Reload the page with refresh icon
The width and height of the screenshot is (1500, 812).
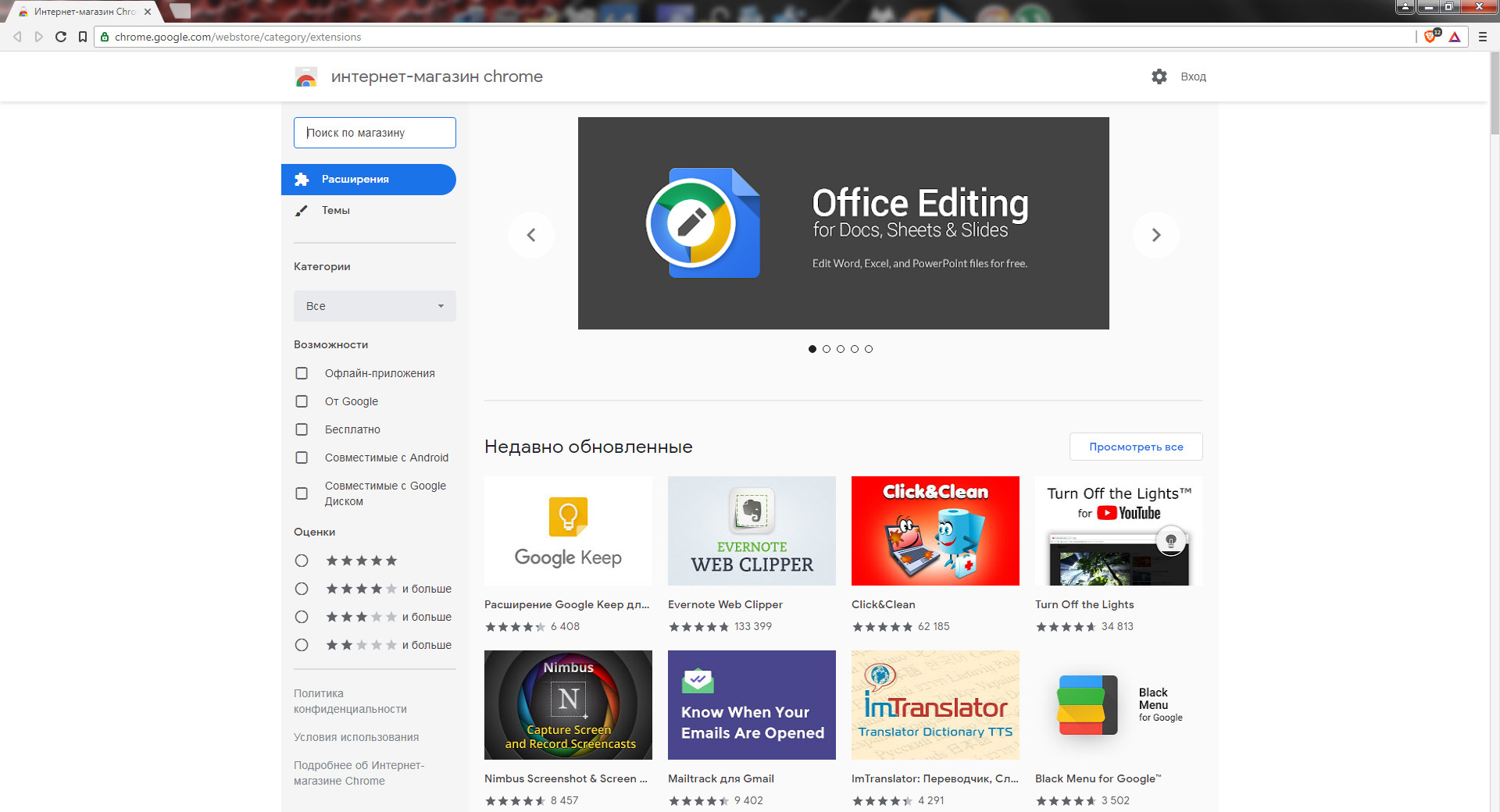[61, 37]
